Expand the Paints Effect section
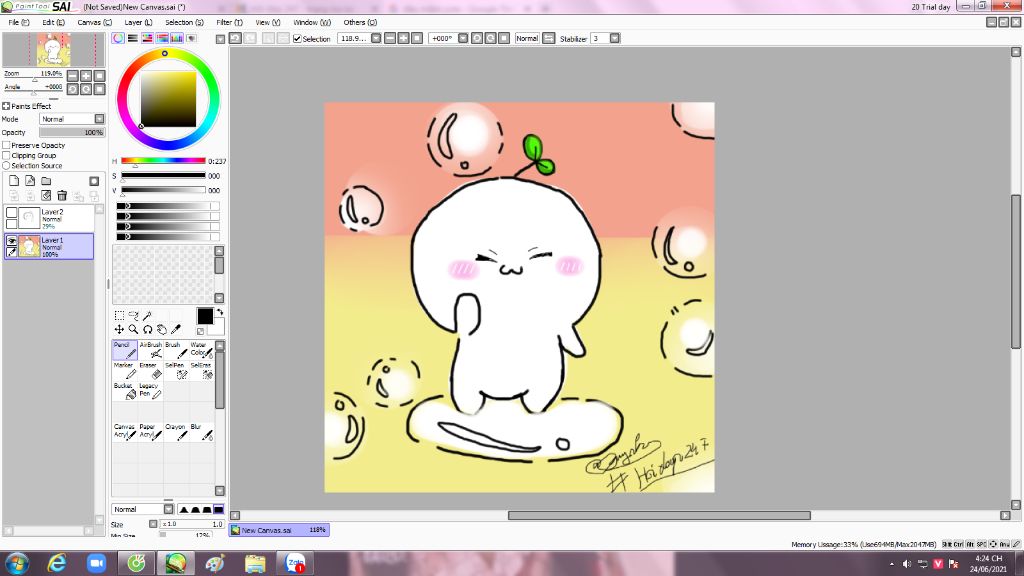1024x576 pixels. 6,106
